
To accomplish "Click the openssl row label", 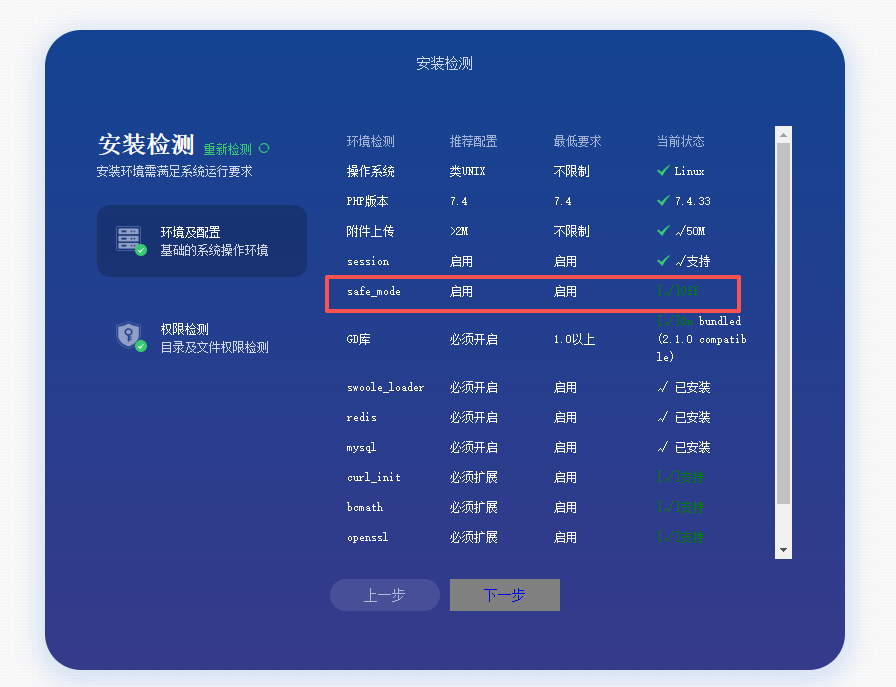I will (367, 537).
